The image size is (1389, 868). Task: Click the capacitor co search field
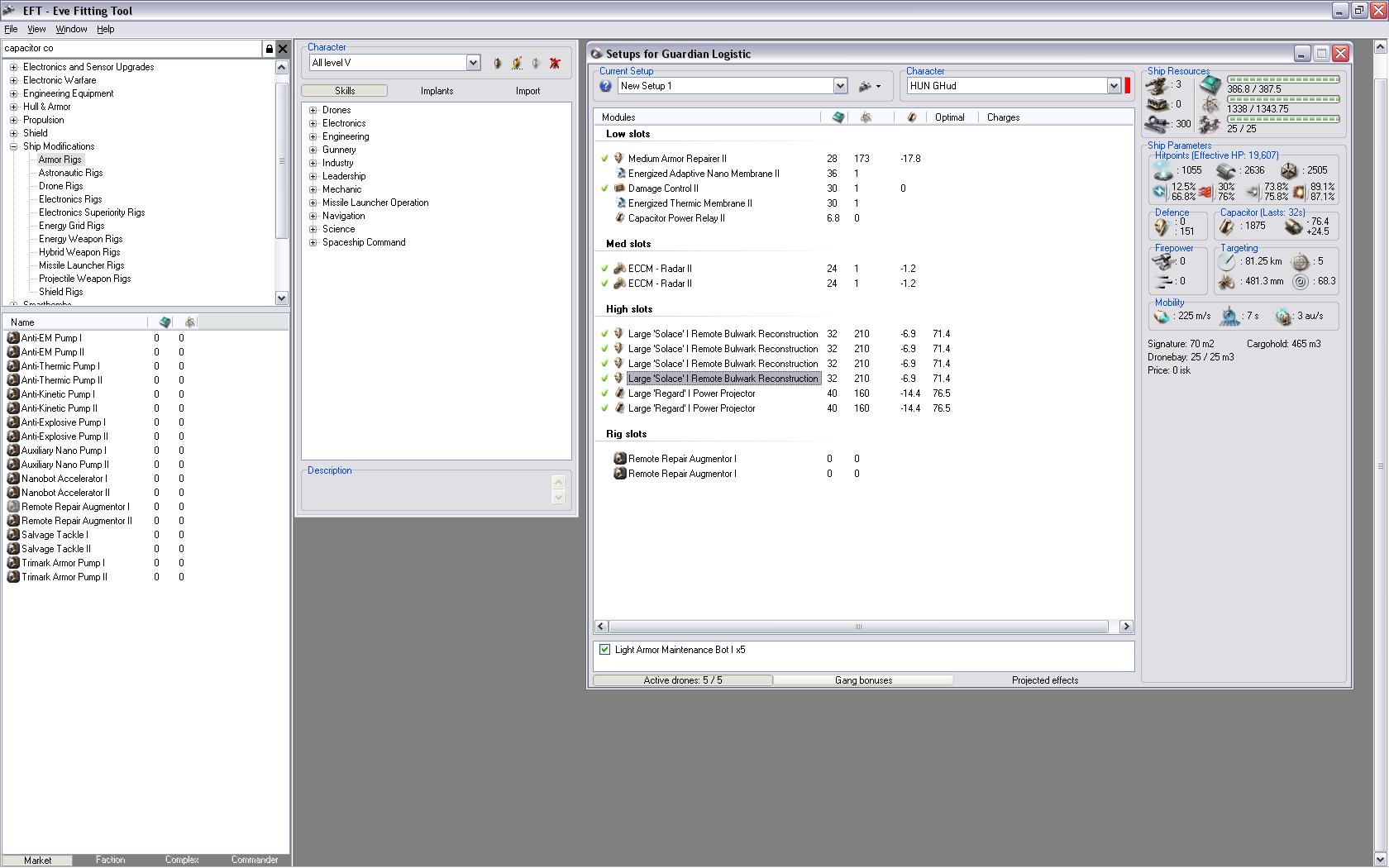click(x=132, y=49)
